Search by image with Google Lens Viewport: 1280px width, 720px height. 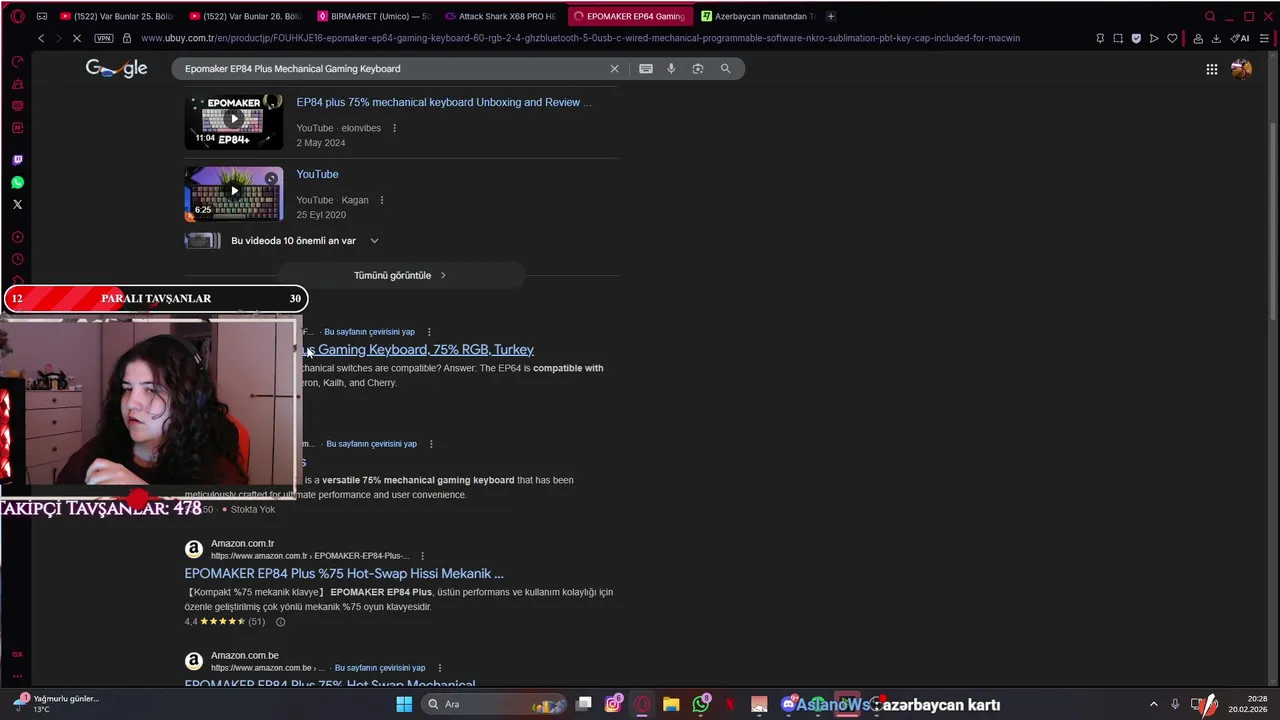tap(698, 69)
